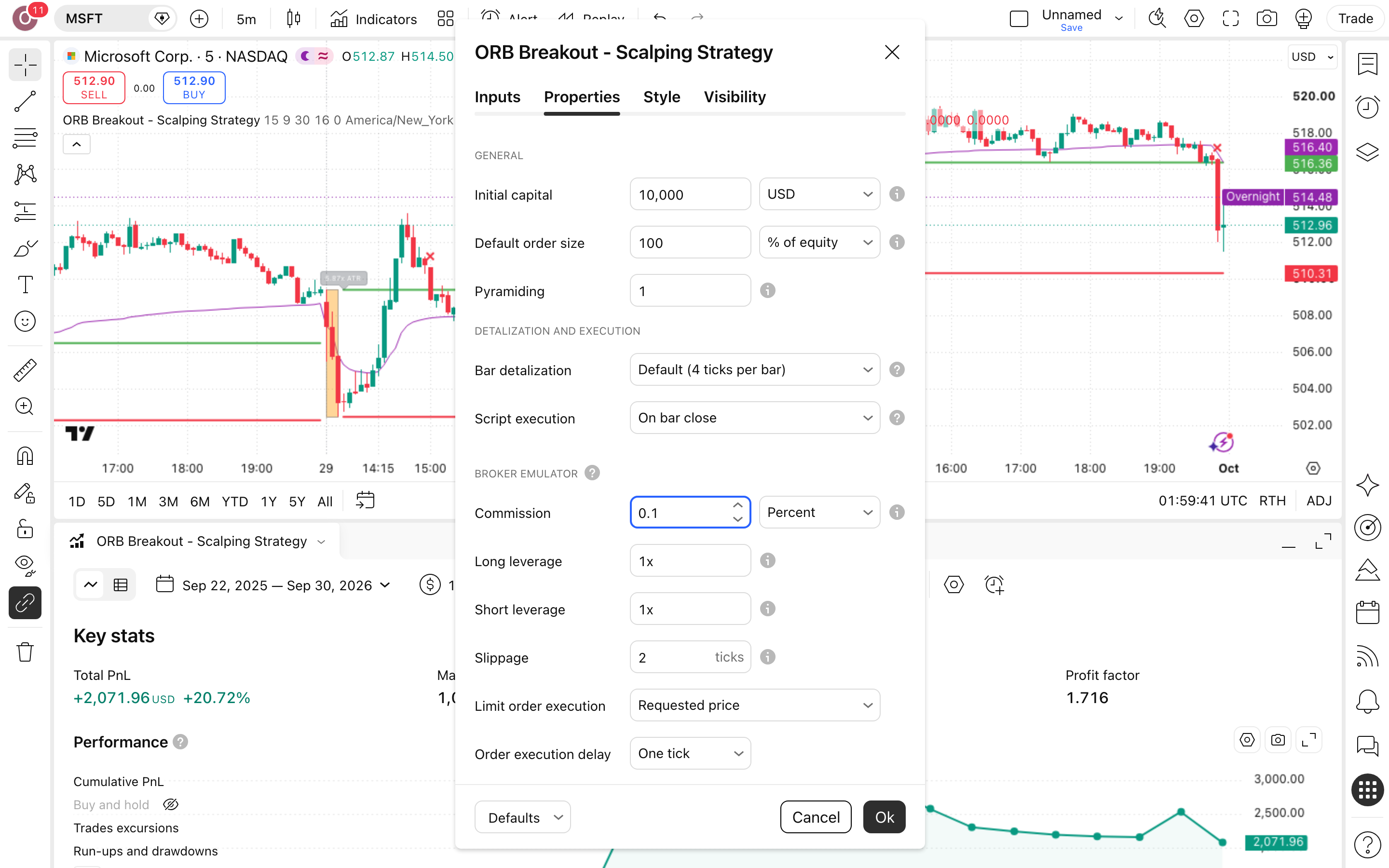Toggle hide all drawings eye icon
The width and height of the screenshot is (1389, 868).
click(x=25, y=566)
